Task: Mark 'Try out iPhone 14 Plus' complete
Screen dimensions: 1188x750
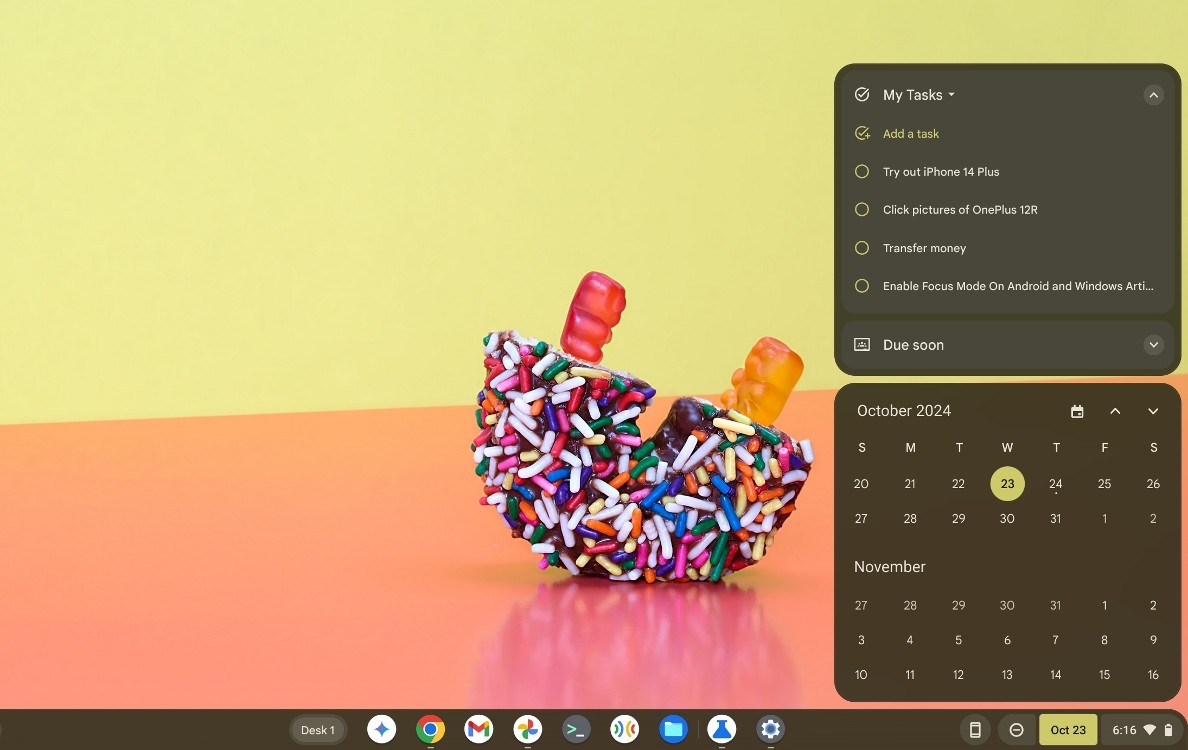Action: pyautogui.click(x=862, y=172)
